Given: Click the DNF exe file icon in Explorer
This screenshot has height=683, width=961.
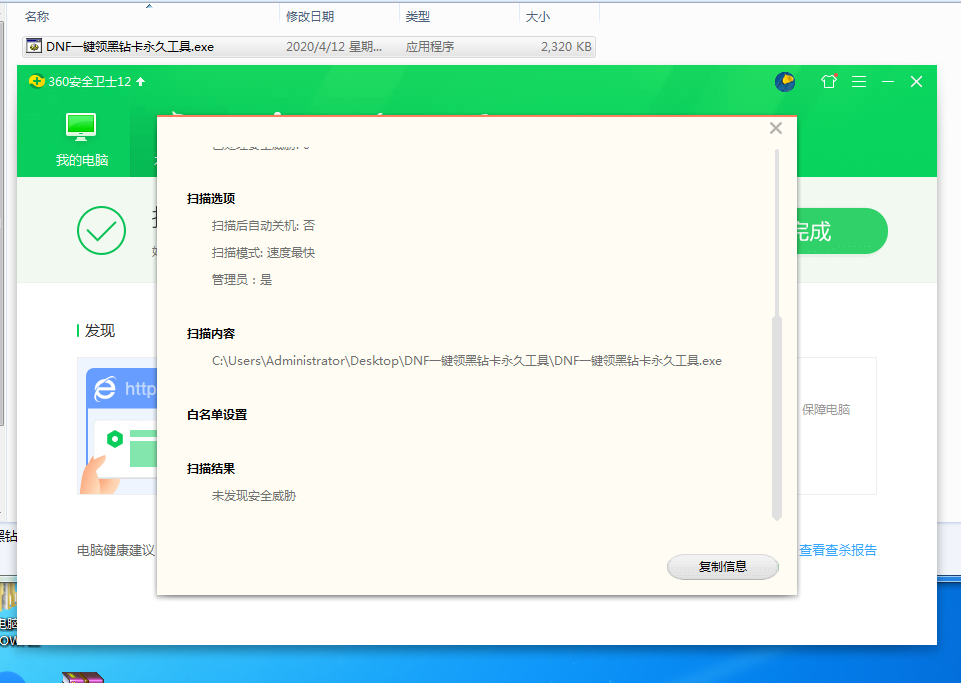Looking at the screenshot, I should (x=34, y=47).
